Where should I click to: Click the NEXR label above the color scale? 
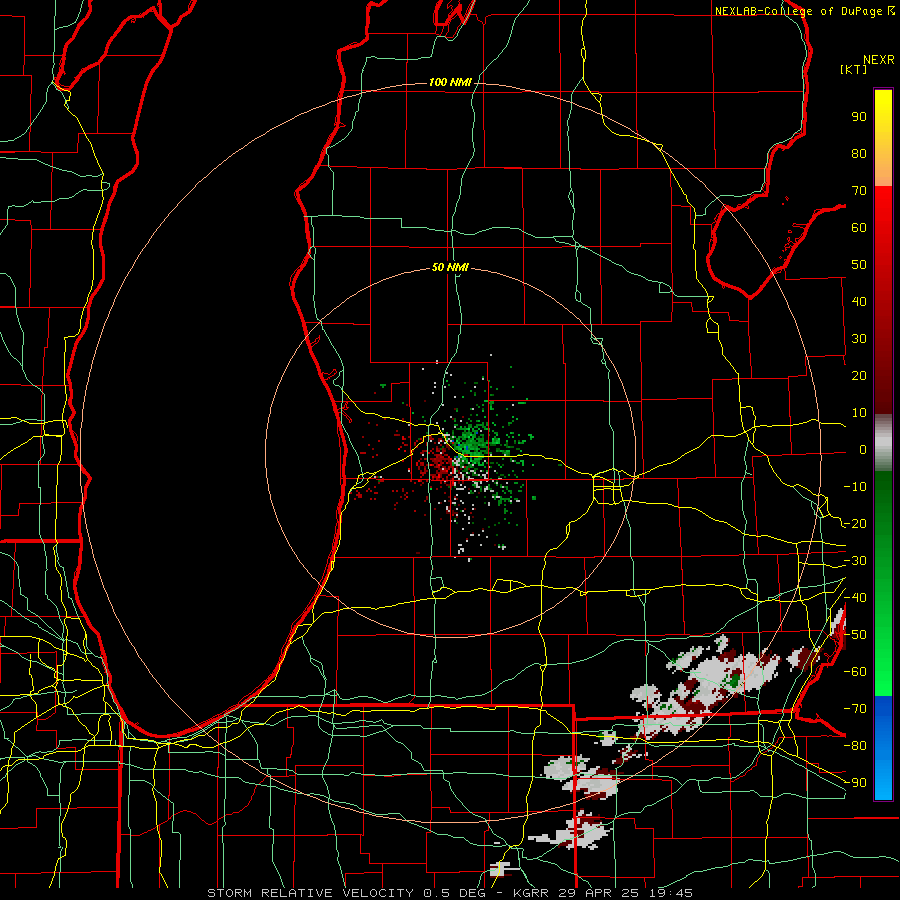879,60
